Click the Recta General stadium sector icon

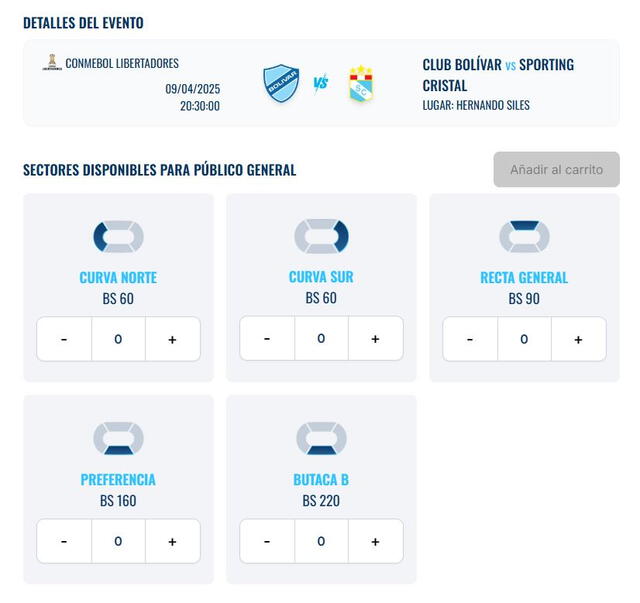[524, 237]
